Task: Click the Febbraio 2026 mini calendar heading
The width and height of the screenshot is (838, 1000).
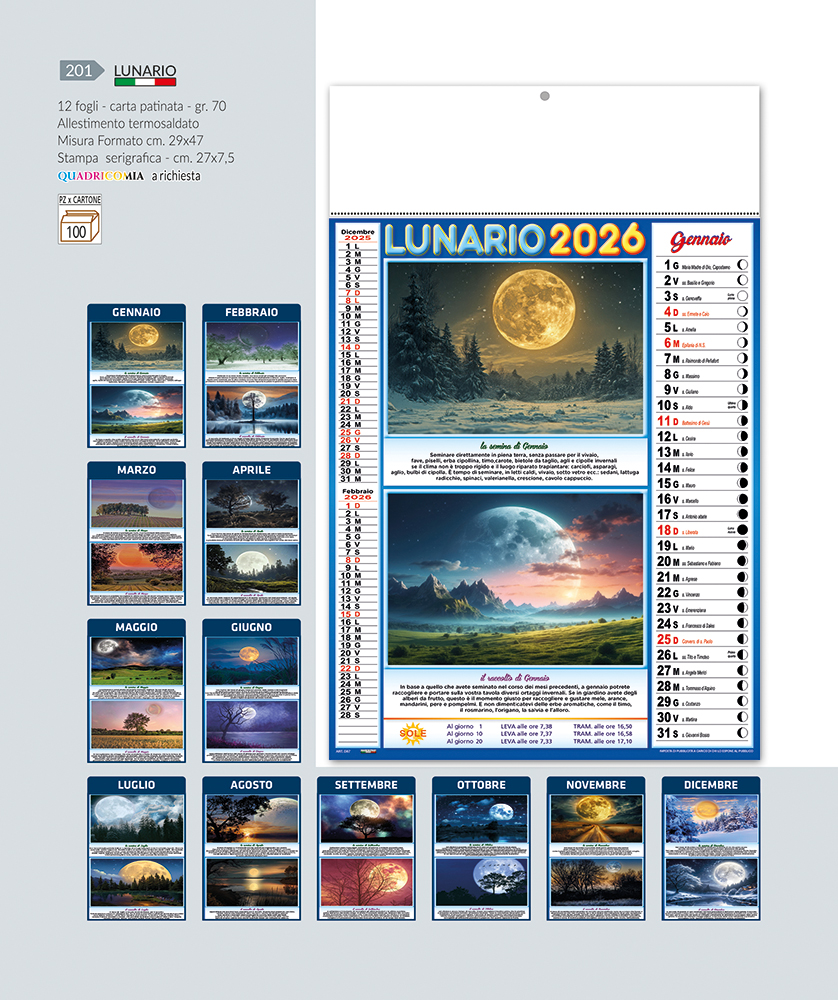Action: pos(357,496)
